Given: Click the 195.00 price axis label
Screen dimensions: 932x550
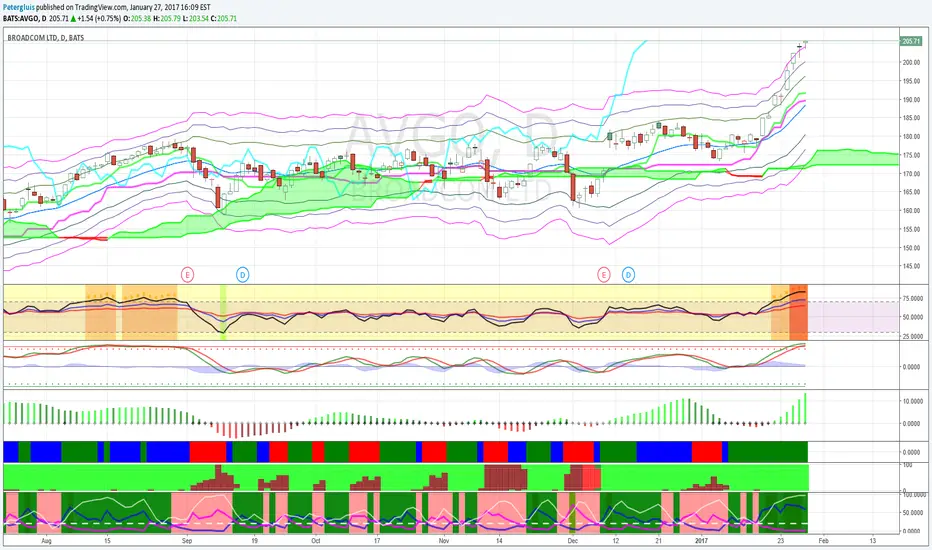Looking at the screenshot, I should tap(911, 81).
